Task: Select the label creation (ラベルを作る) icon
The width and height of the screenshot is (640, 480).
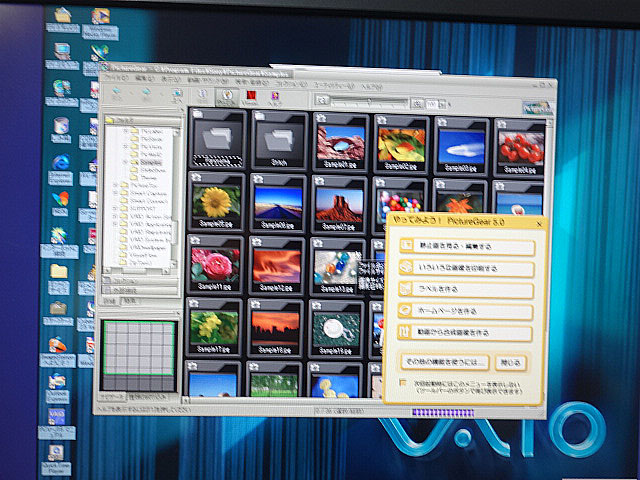Action: (x=405, y=289)
